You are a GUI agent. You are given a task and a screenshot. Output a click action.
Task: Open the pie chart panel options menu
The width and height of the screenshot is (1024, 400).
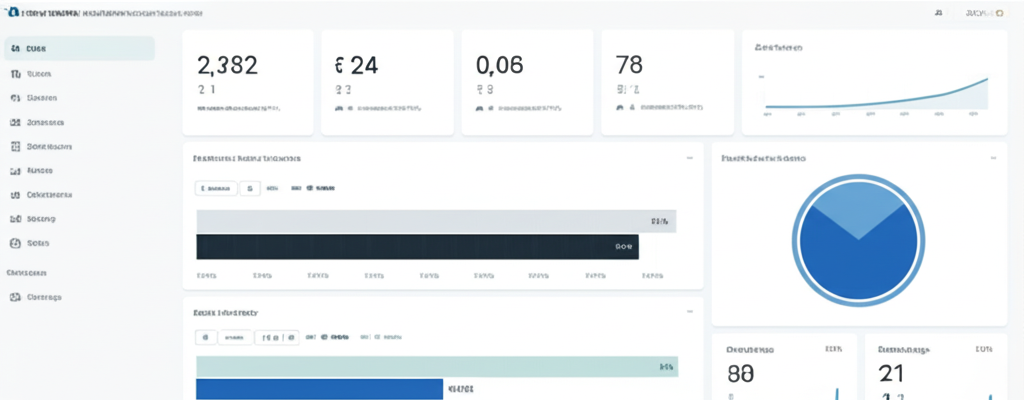pos(993,158)
